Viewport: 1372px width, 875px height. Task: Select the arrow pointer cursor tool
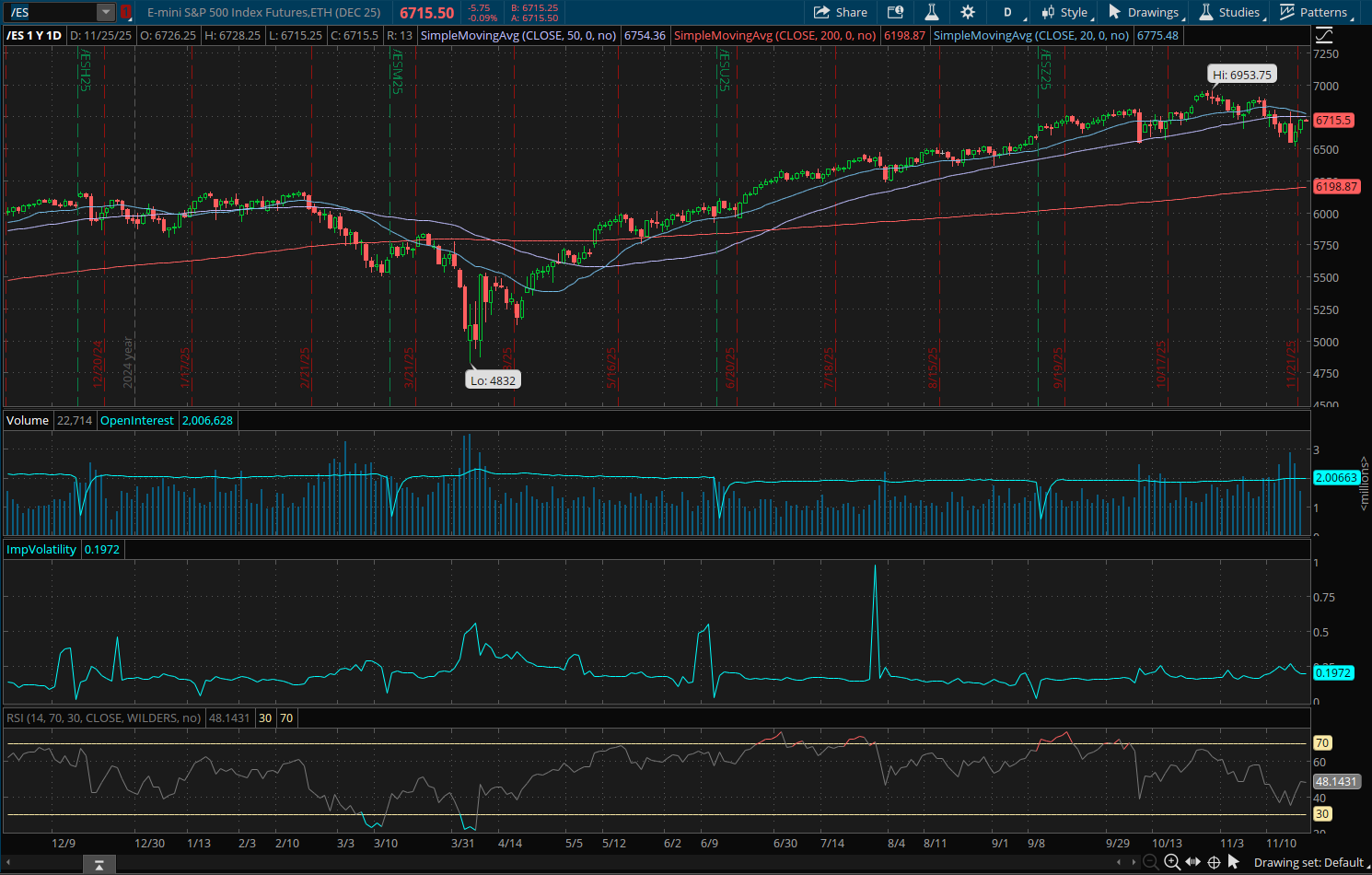[x=1235, y=862]
